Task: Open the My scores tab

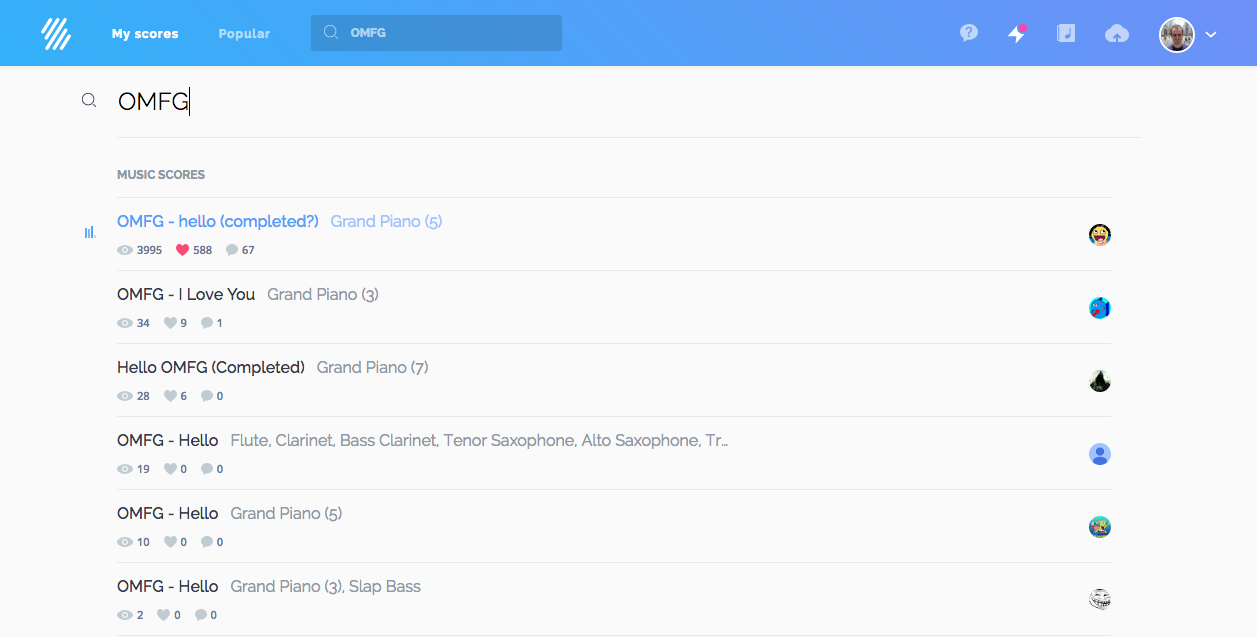Action: click(145, 33)
